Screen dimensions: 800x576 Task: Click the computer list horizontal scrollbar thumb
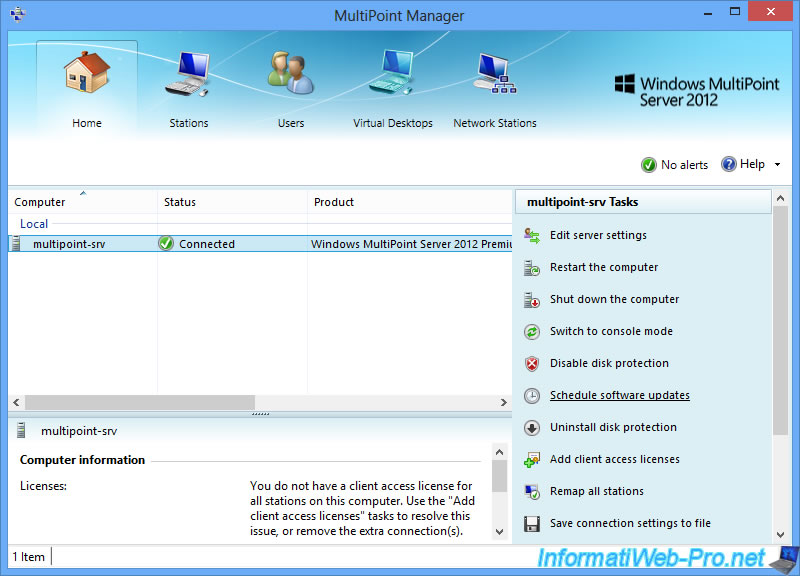tap(140, 403)
